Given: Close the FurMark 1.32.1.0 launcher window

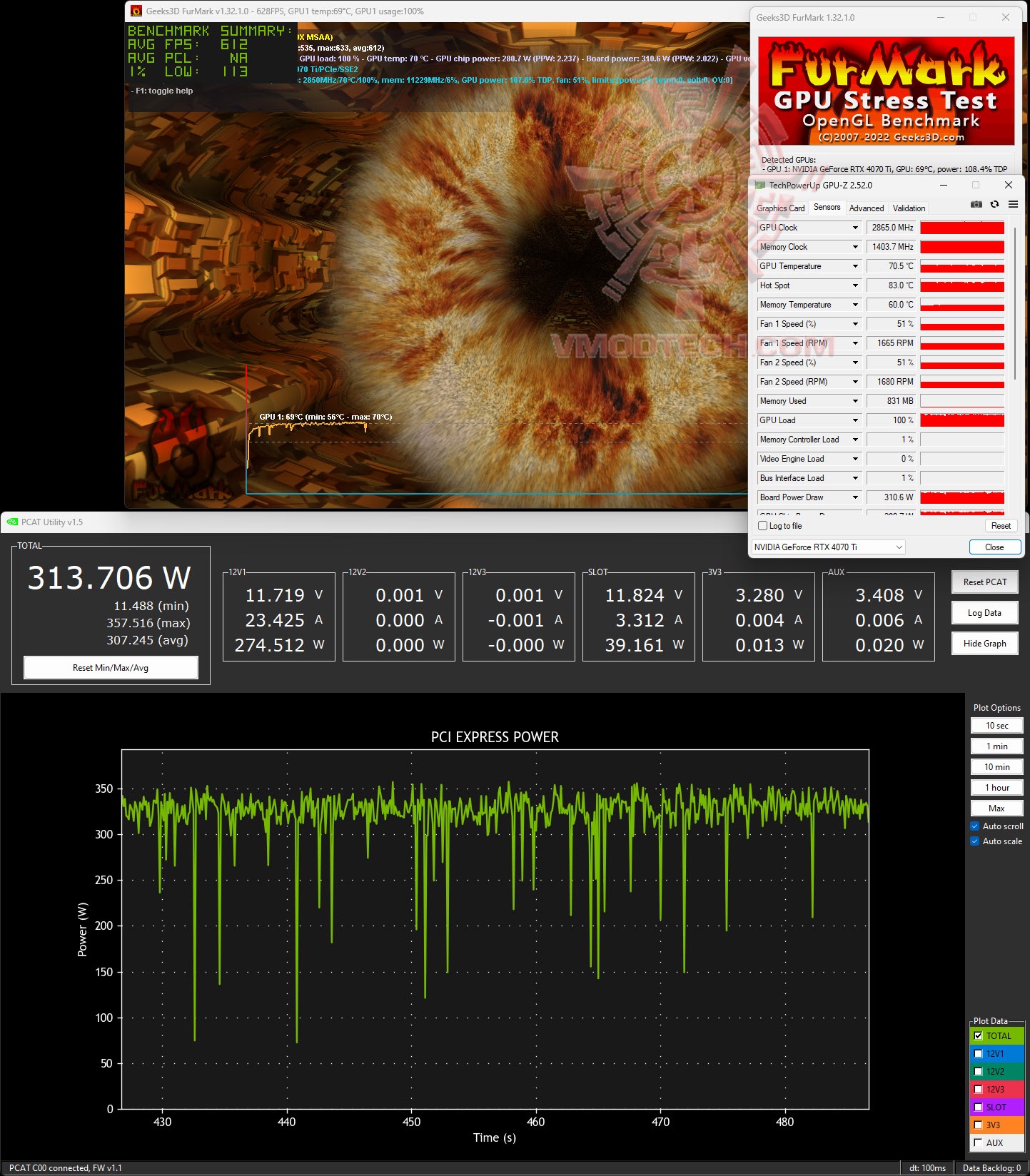Looking at the screenshot, I should click(x=1006, y=17).
